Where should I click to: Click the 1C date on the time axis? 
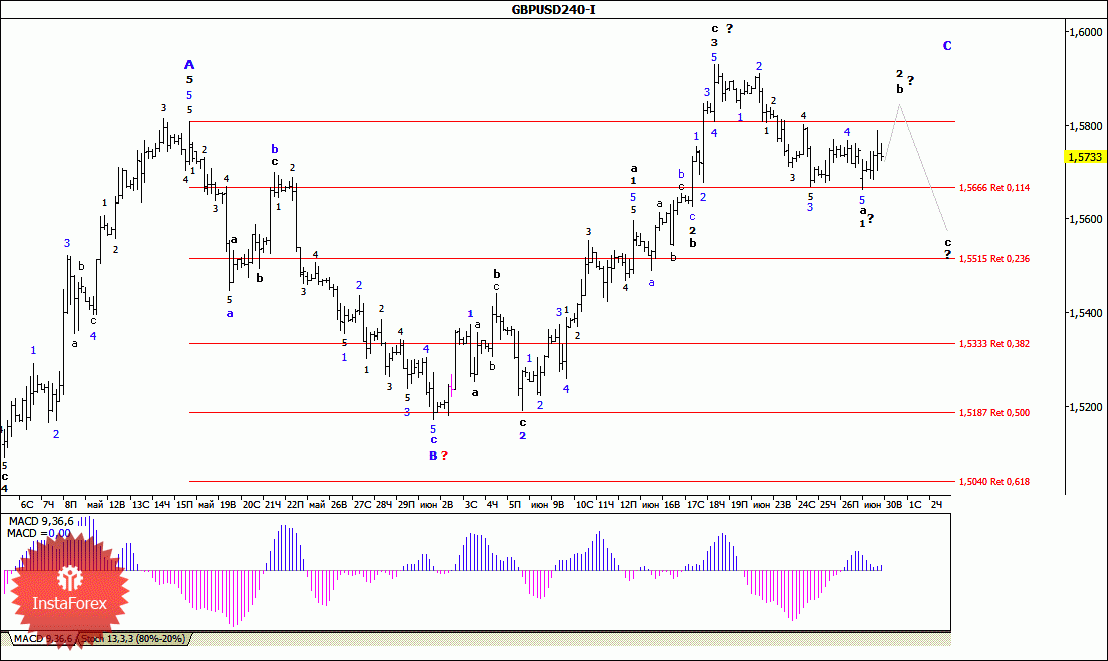tap(914, 504)
